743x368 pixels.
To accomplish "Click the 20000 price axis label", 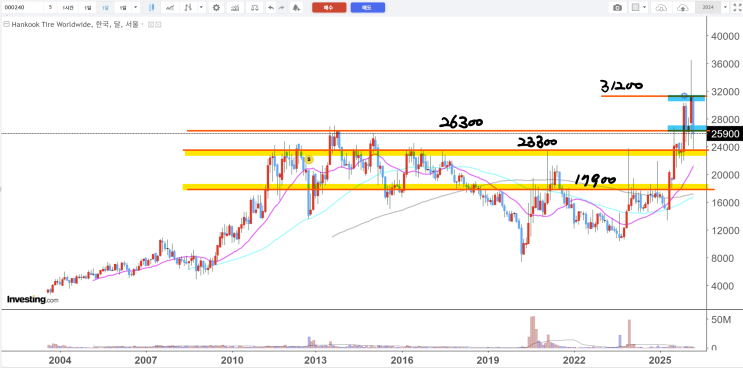I will click(725, 175).
